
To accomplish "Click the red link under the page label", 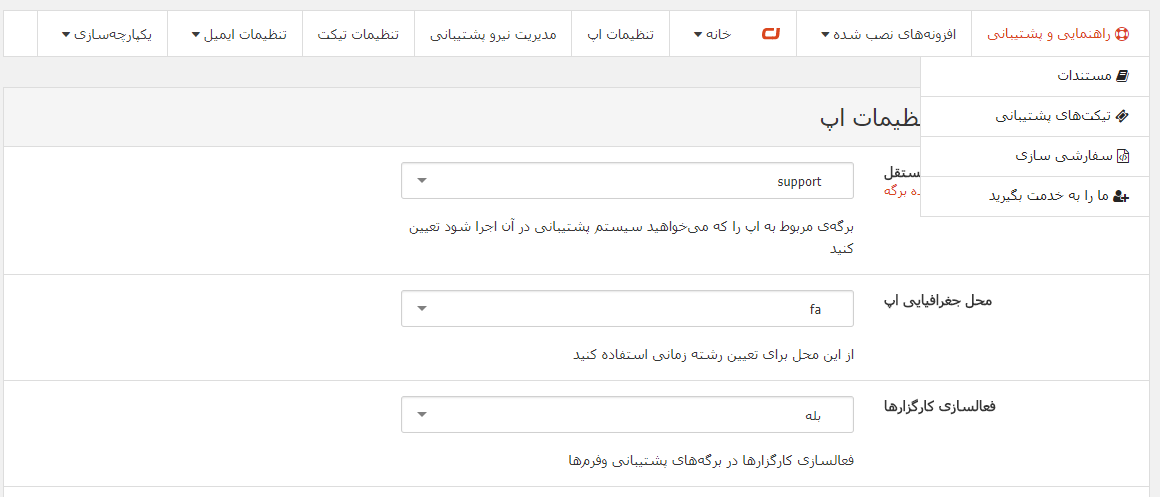I will tap(900, 189).
